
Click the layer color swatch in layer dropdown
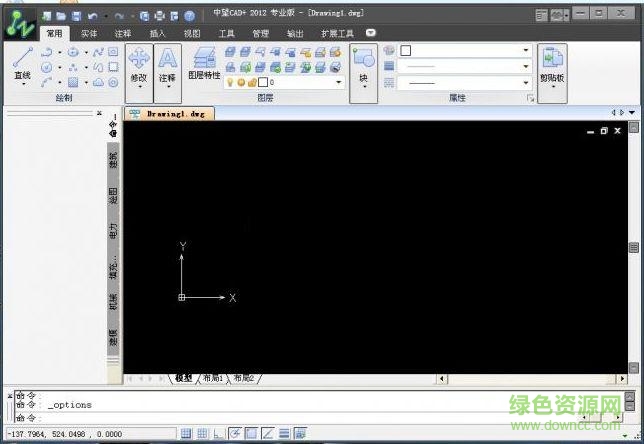pyautogui.click(x=263, y=83)
